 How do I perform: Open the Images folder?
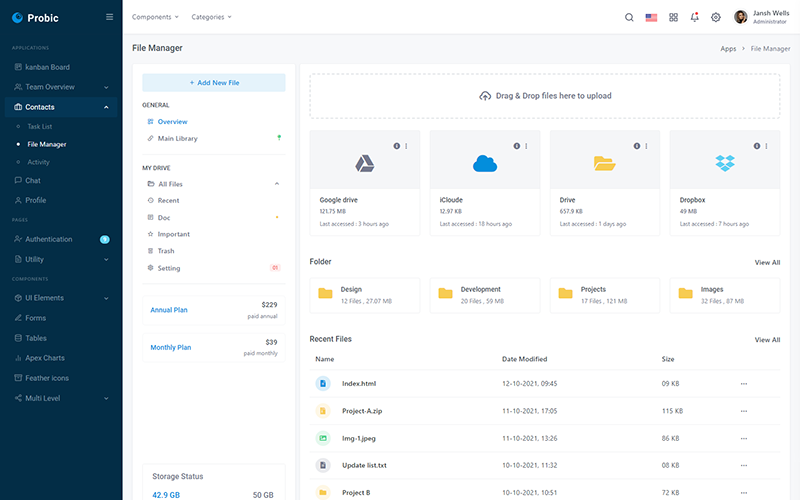pos(725,295)
